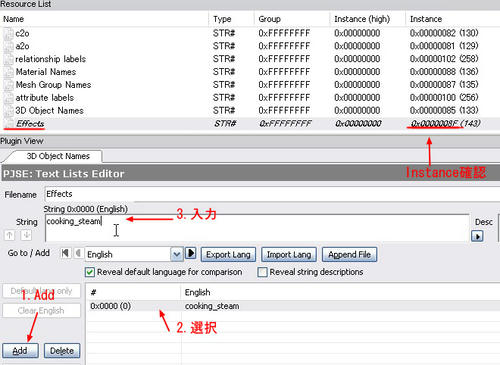Image resolution: width=500 pixels, height=365 pixels.
Task: Click the String field with cooking_steam
Action: tap(257, 228)
